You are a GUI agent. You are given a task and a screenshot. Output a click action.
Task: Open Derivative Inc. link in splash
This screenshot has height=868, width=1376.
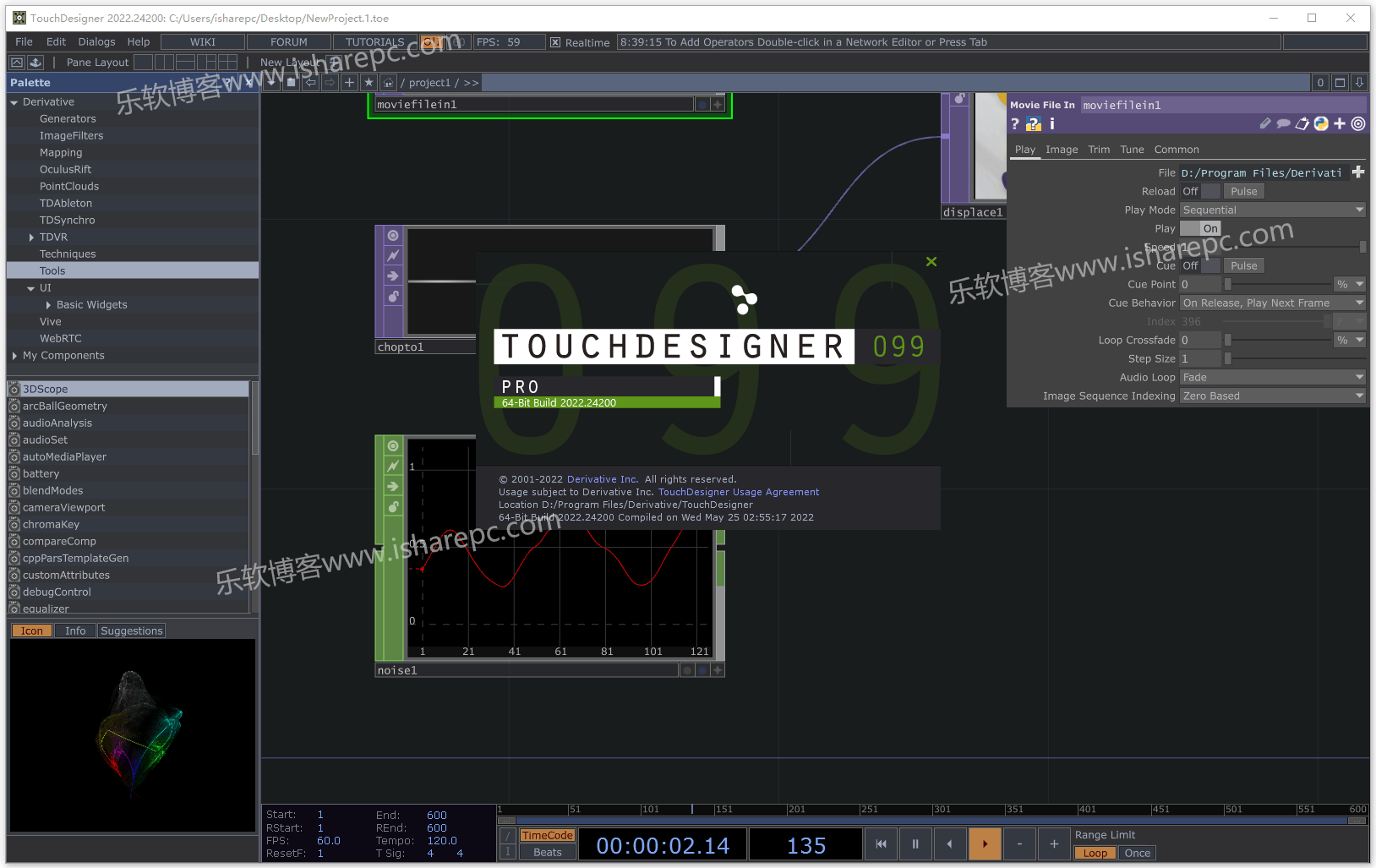coord(603,479)
